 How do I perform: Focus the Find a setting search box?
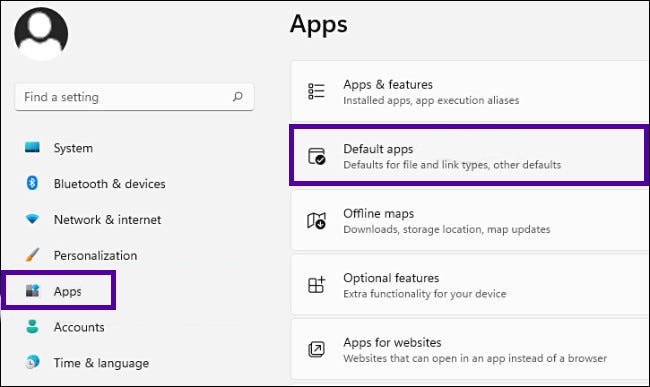[134, 97]
